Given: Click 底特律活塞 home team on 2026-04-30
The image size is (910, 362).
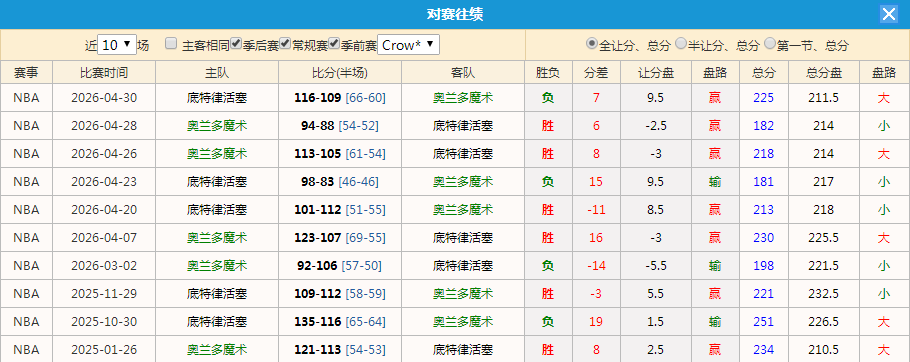Looking at the screenshot, I should tap(217, 97).
